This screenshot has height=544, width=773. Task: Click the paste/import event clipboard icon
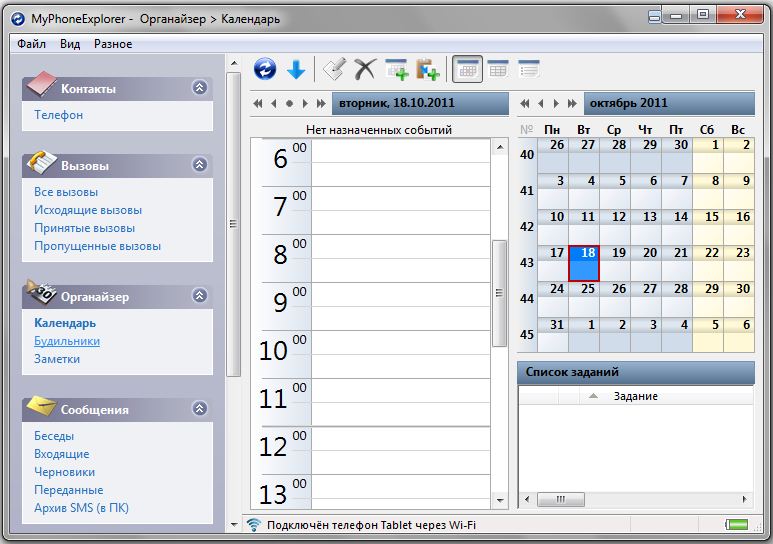(427, 69)
